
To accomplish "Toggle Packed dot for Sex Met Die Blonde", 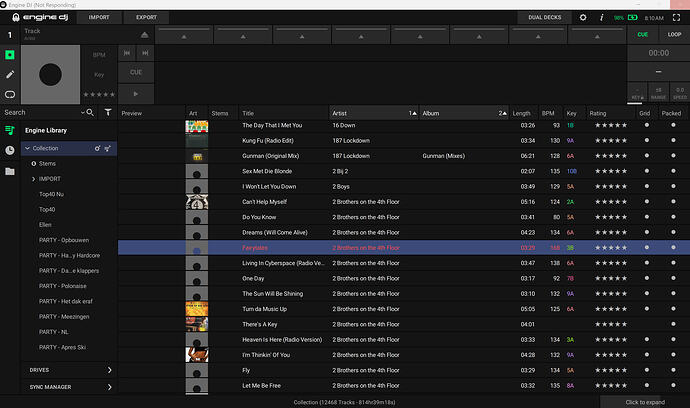I will click(x=673, y=171).
